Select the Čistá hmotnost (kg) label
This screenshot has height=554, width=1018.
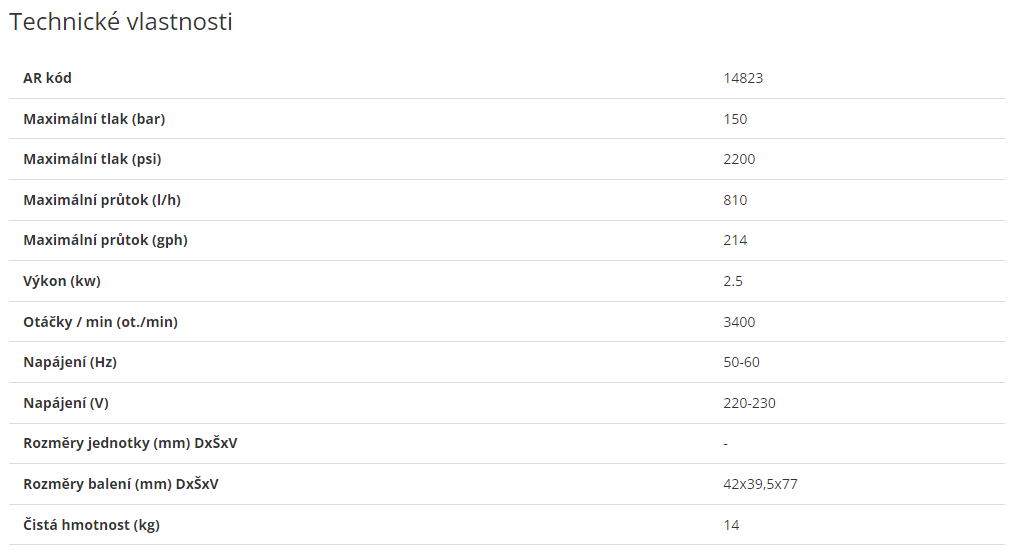(92, 525)
